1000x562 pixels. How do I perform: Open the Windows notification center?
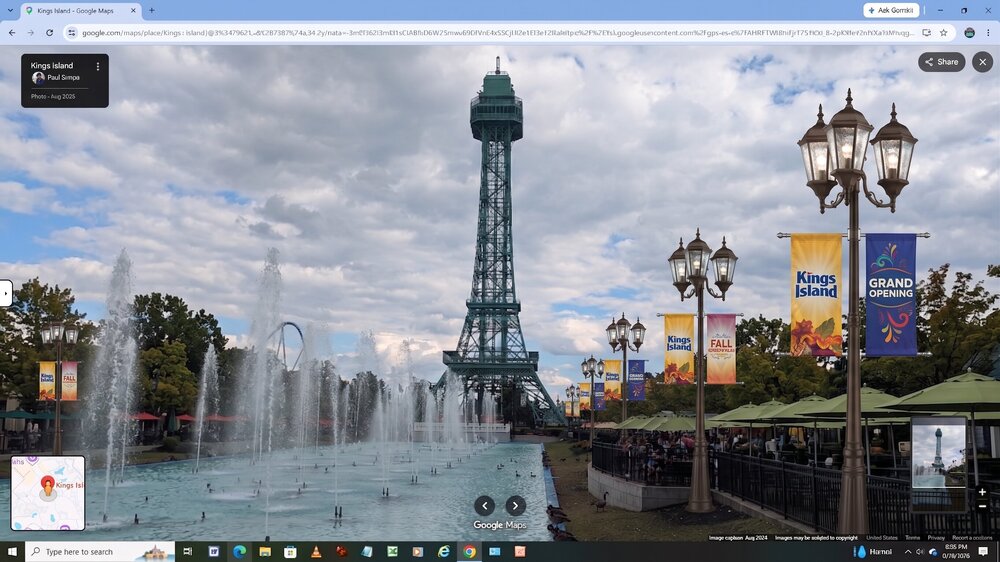tap(983, 551)
